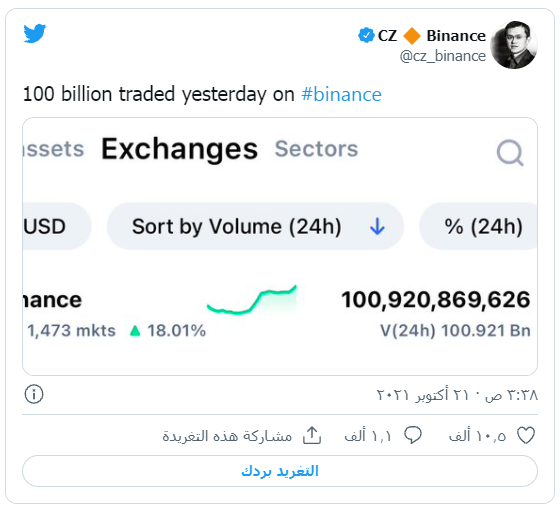
Task: Click the blue verified badge
Action: click(366, 35)
